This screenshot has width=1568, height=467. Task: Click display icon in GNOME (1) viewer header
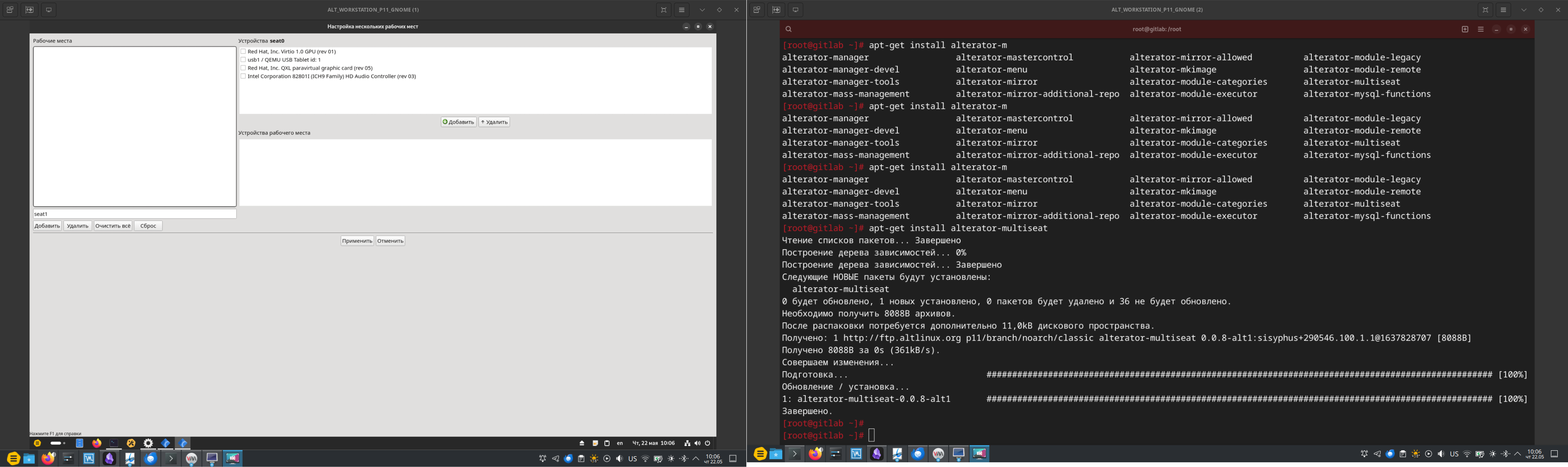[49, 10]
